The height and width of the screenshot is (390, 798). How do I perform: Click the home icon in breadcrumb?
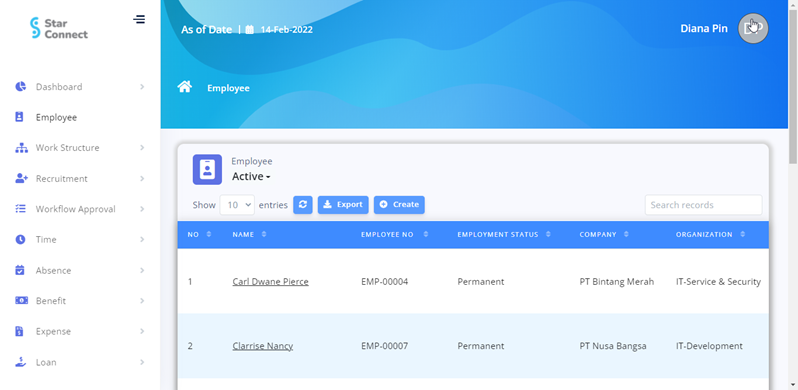click(x=185, y=87)
